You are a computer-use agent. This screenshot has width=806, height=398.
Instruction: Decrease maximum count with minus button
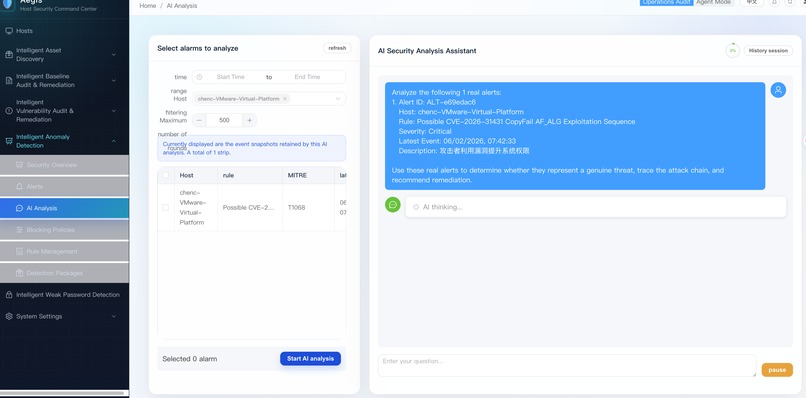click(199, 120)
